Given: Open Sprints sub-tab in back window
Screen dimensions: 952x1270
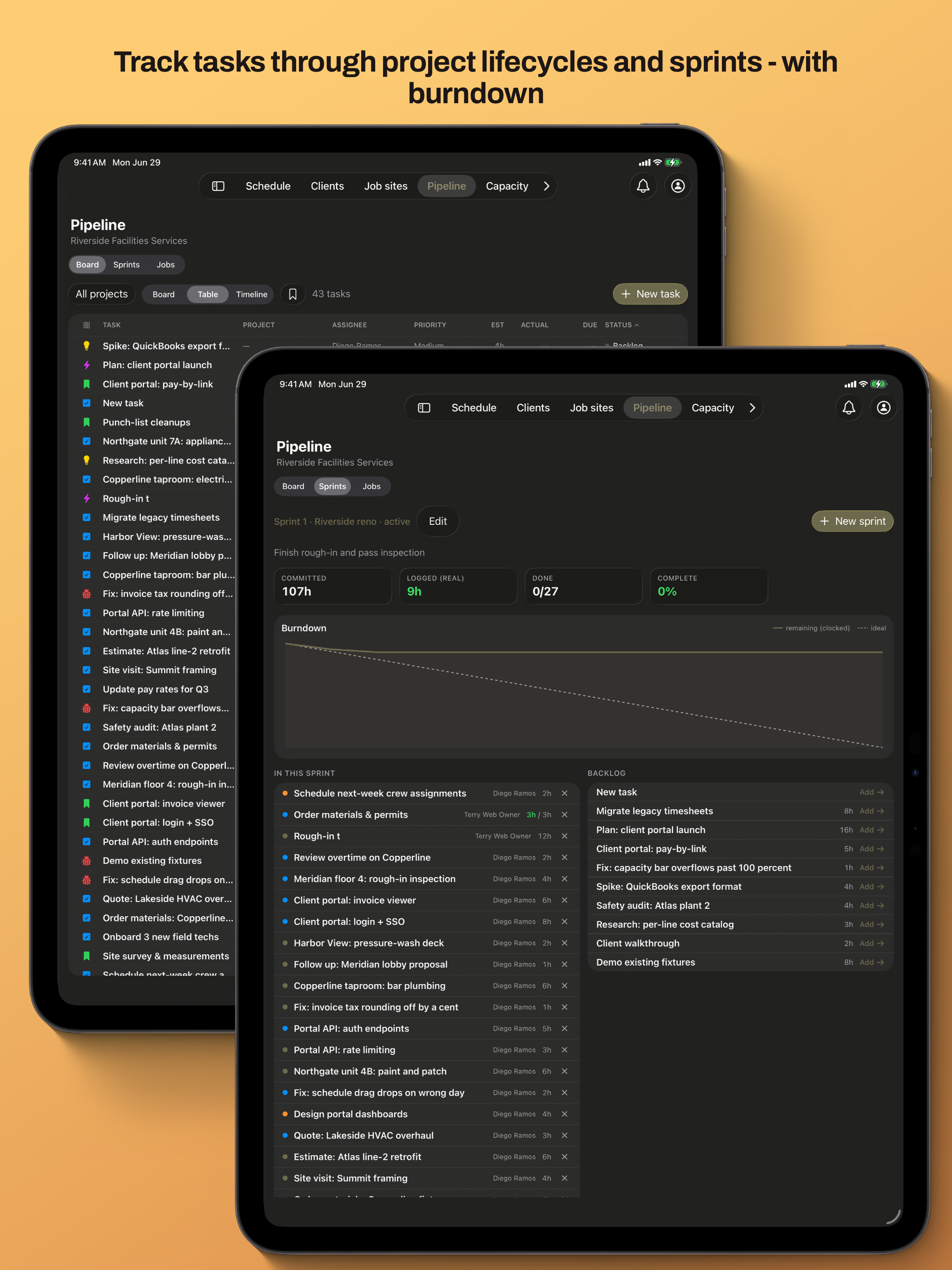Looking at the screenshot, I should 126,265.
